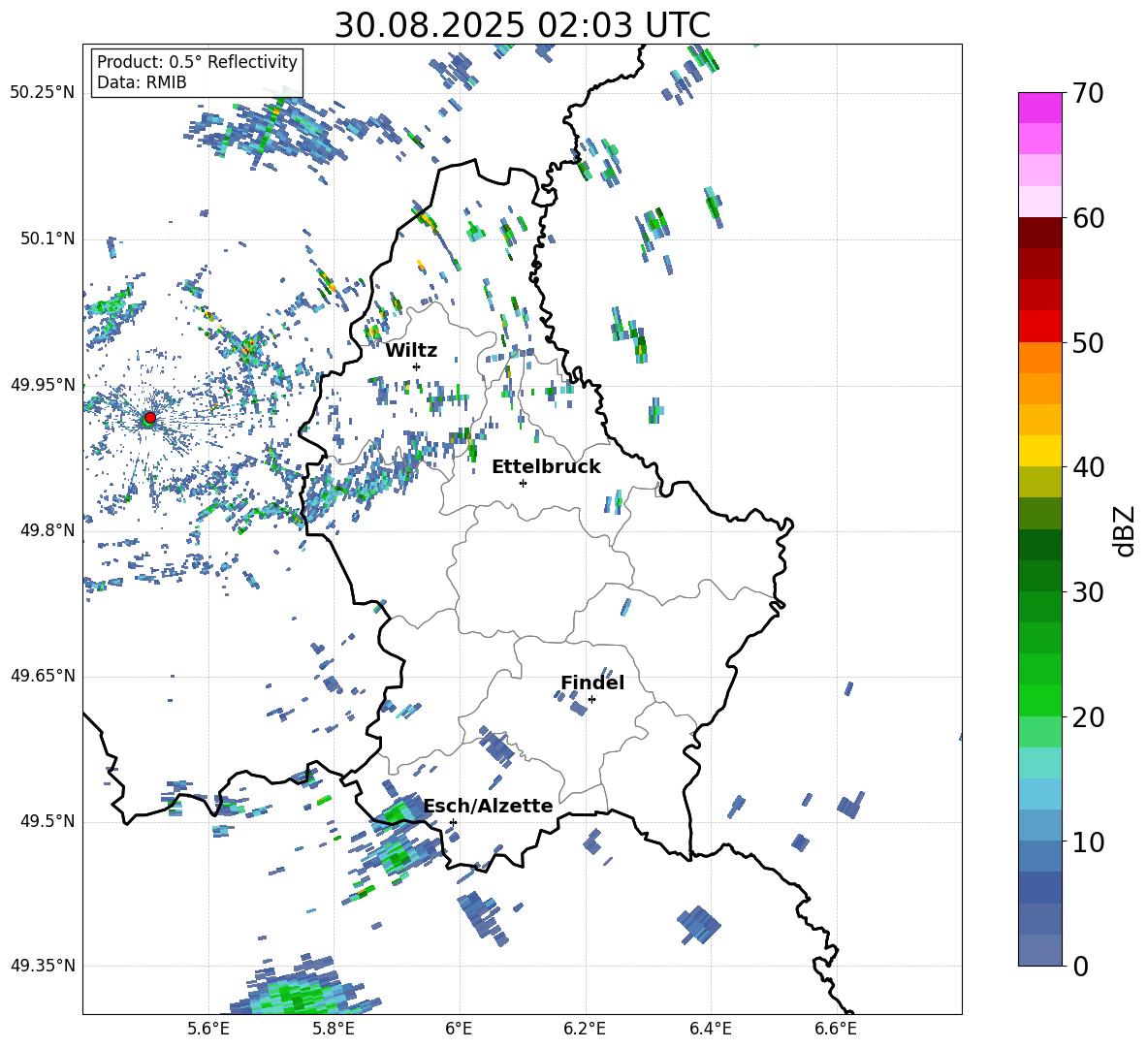Click the magenta top colorbar segment
The height and width of the screenshot is (1048, 1148).
[1039, 108]
